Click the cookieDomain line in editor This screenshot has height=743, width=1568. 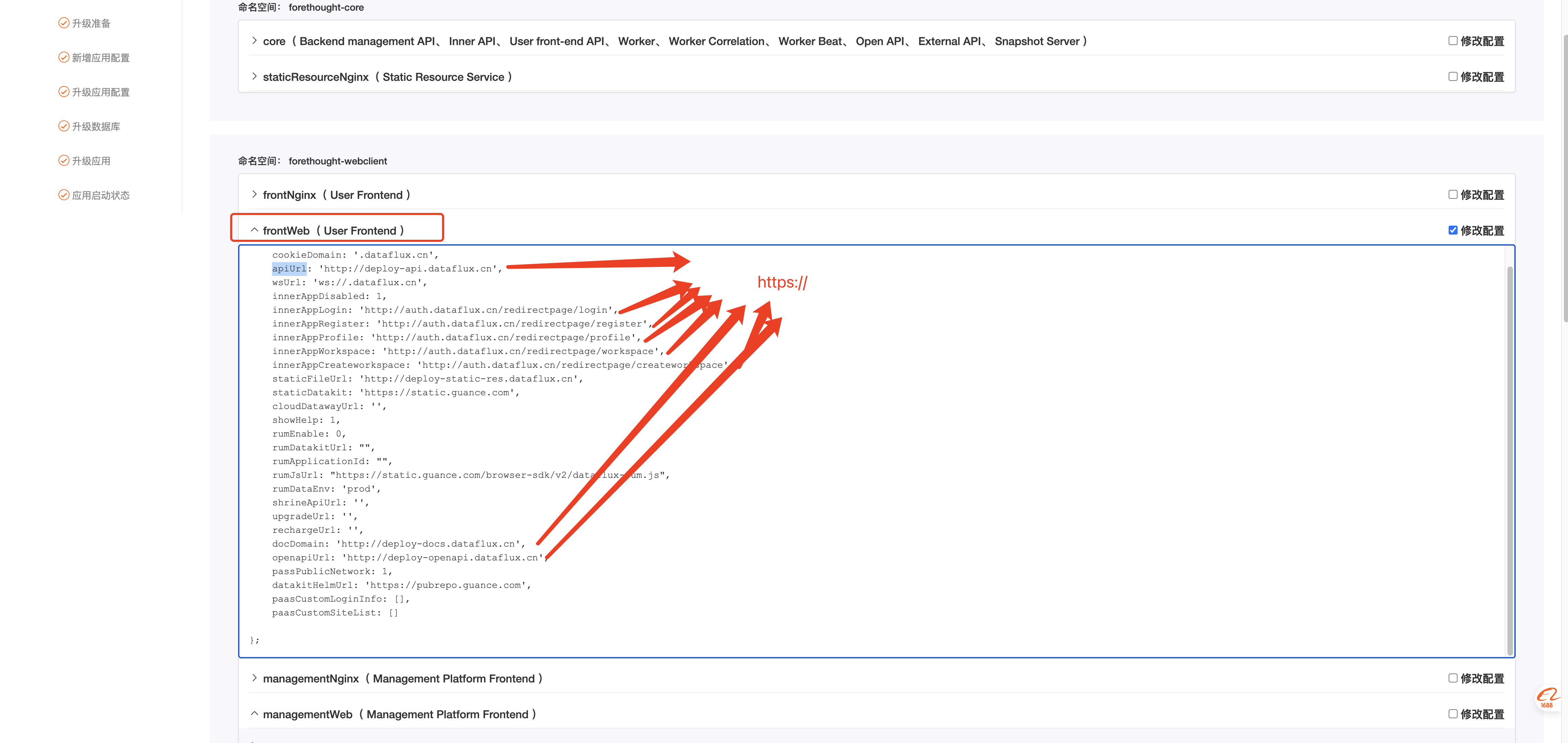coord(355,255)
